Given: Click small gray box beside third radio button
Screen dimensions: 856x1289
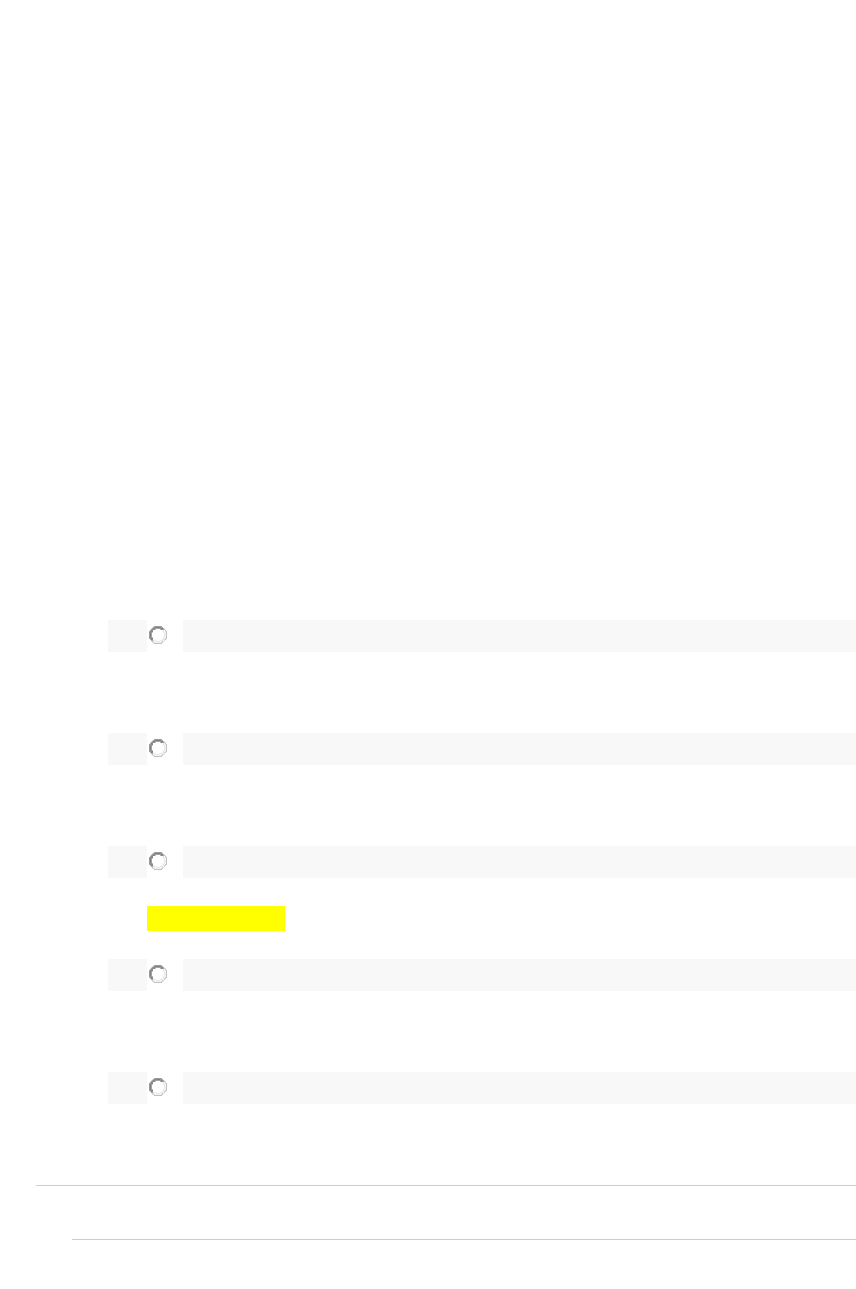Looking at the screenshot, I should click(127, 862).
